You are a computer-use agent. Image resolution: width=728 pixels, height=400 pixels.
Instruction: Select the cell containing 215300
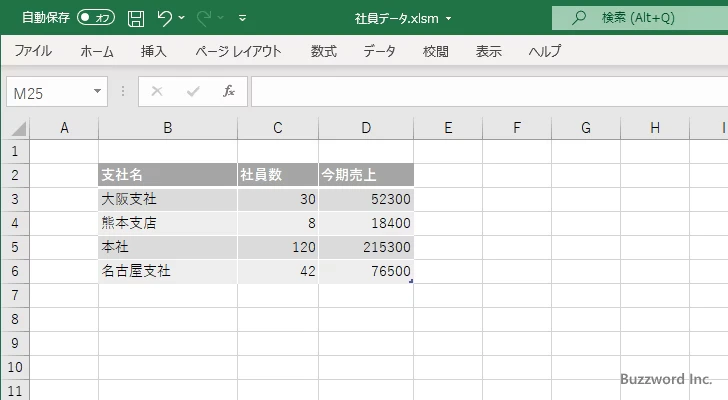coord(366,247)
